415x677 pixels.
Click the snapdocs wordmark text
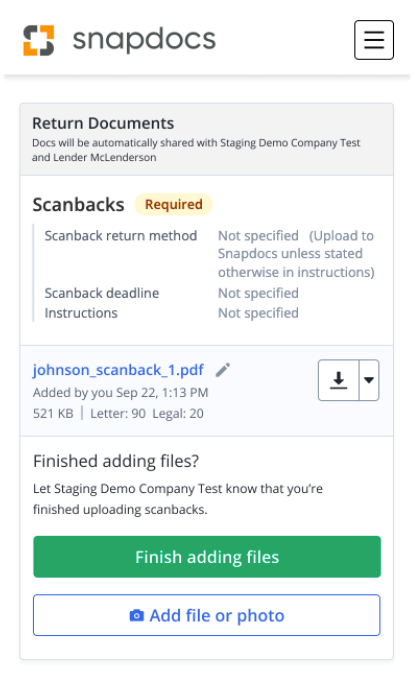(x=144, y=40)
